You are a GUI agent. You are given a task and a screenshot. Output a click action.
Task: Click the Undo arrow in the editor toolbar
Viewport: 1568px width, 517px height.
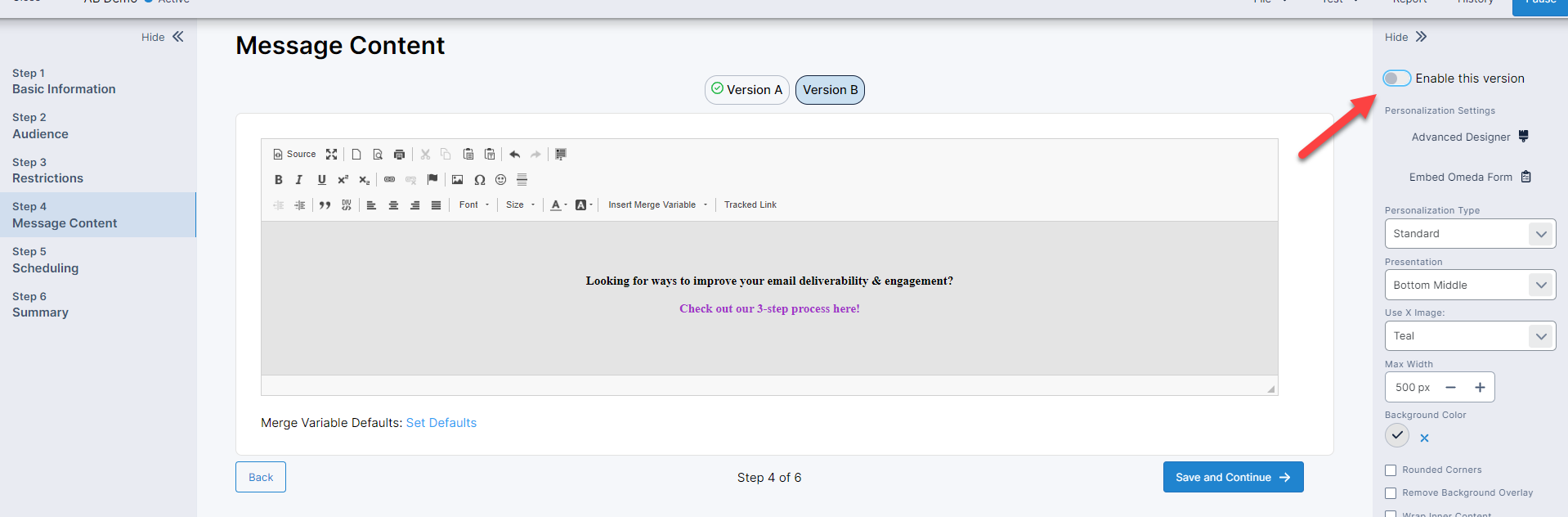(x=514, y=155)
